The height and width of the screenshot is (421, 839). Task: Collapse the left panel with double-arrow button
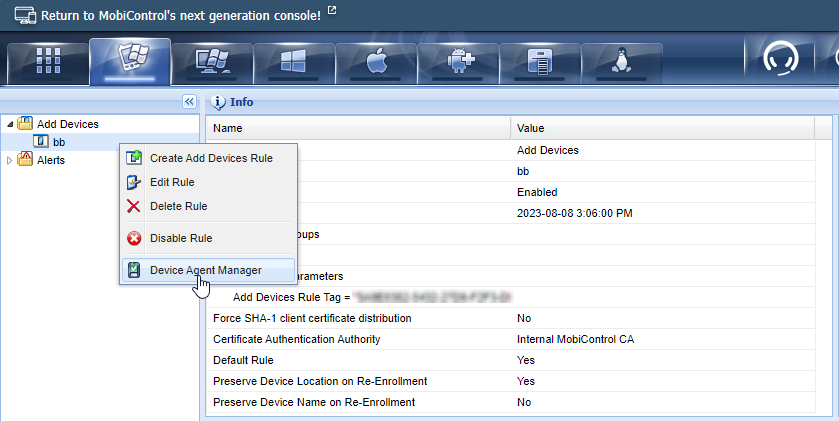[189, 102]
